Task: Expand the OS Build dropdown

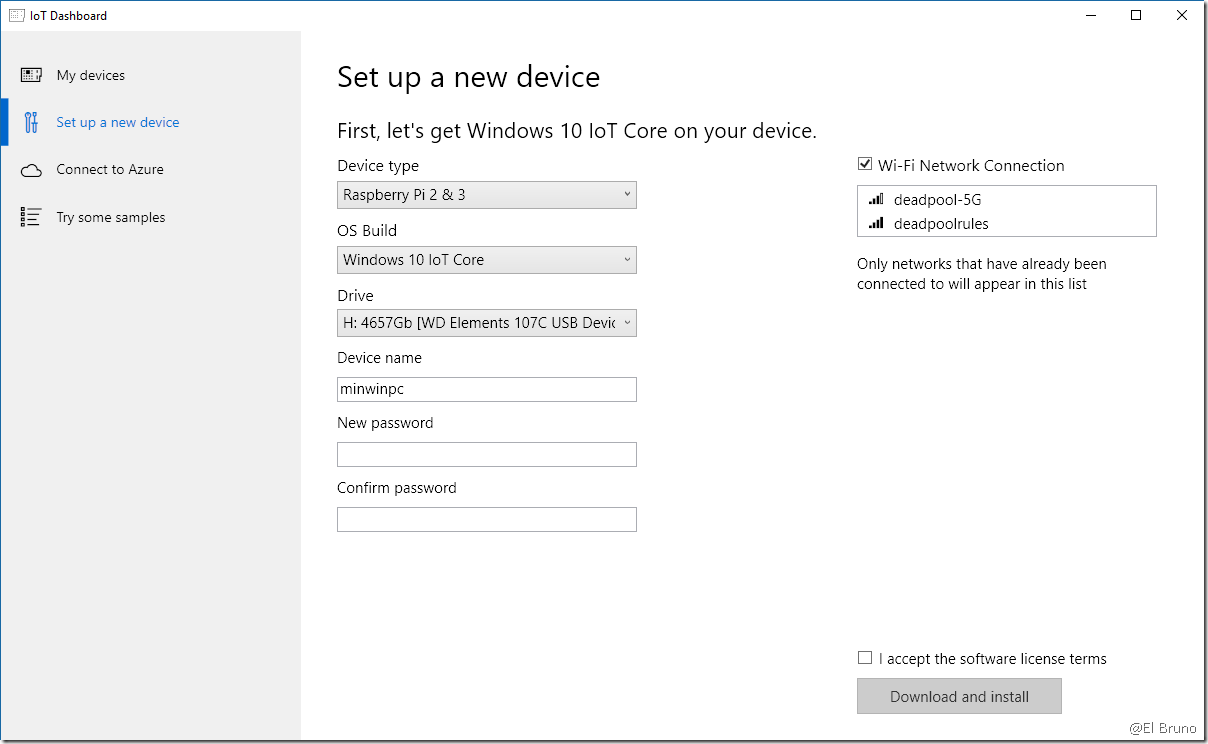Action: [x=486, y=260]
